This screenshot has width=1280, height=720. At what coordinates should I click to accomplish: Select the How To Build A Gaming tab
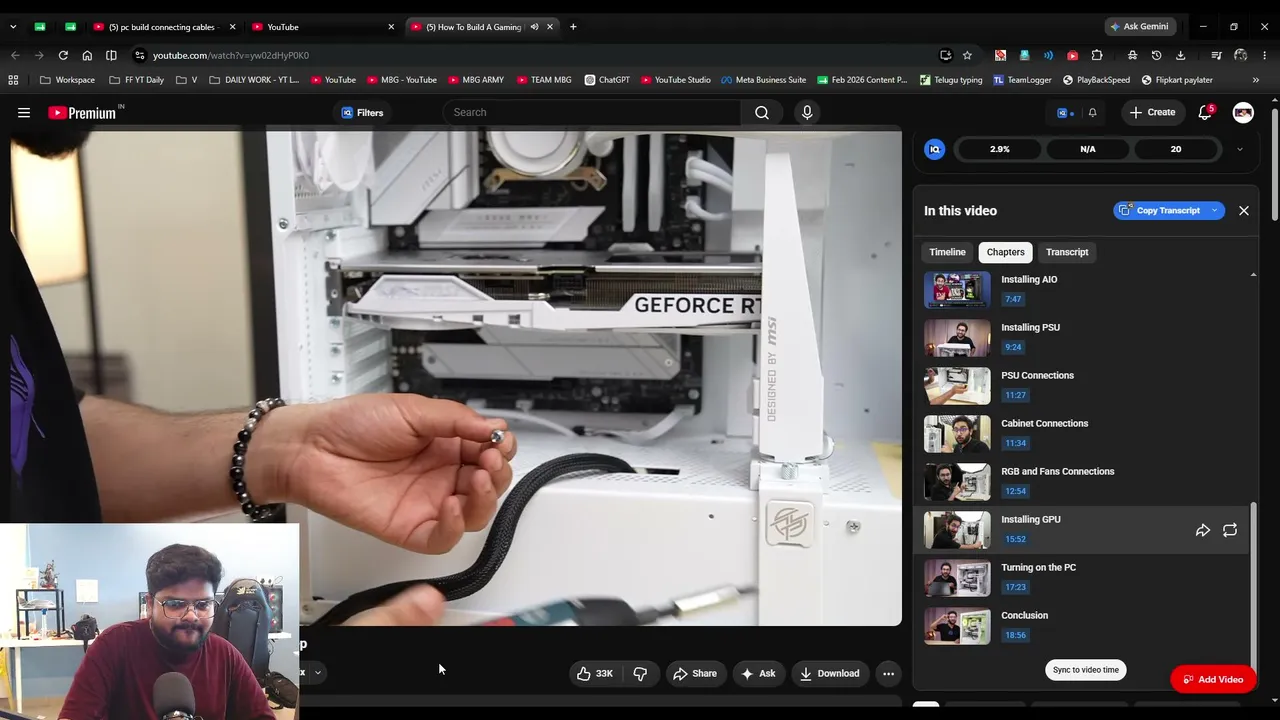[x=481, y=27]
